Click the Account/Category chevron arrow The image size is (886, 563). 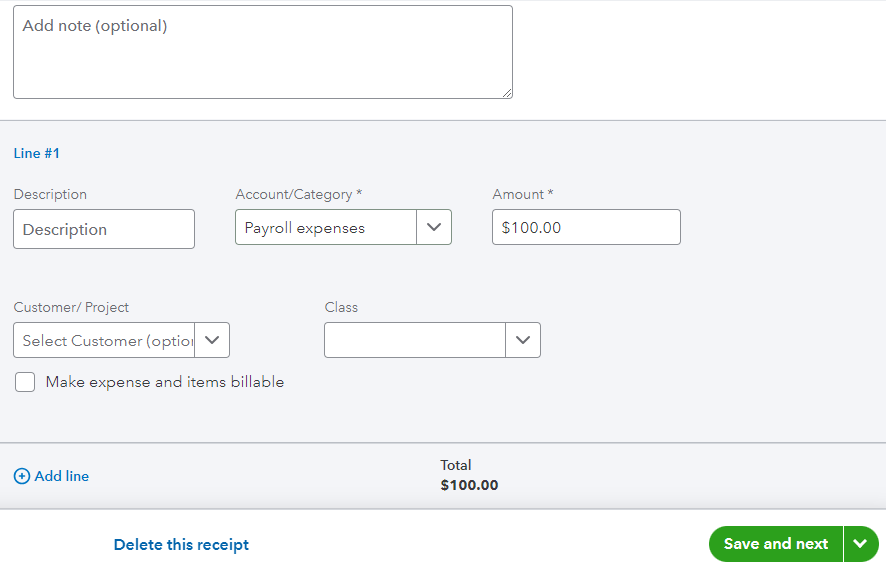pos(434,227)
